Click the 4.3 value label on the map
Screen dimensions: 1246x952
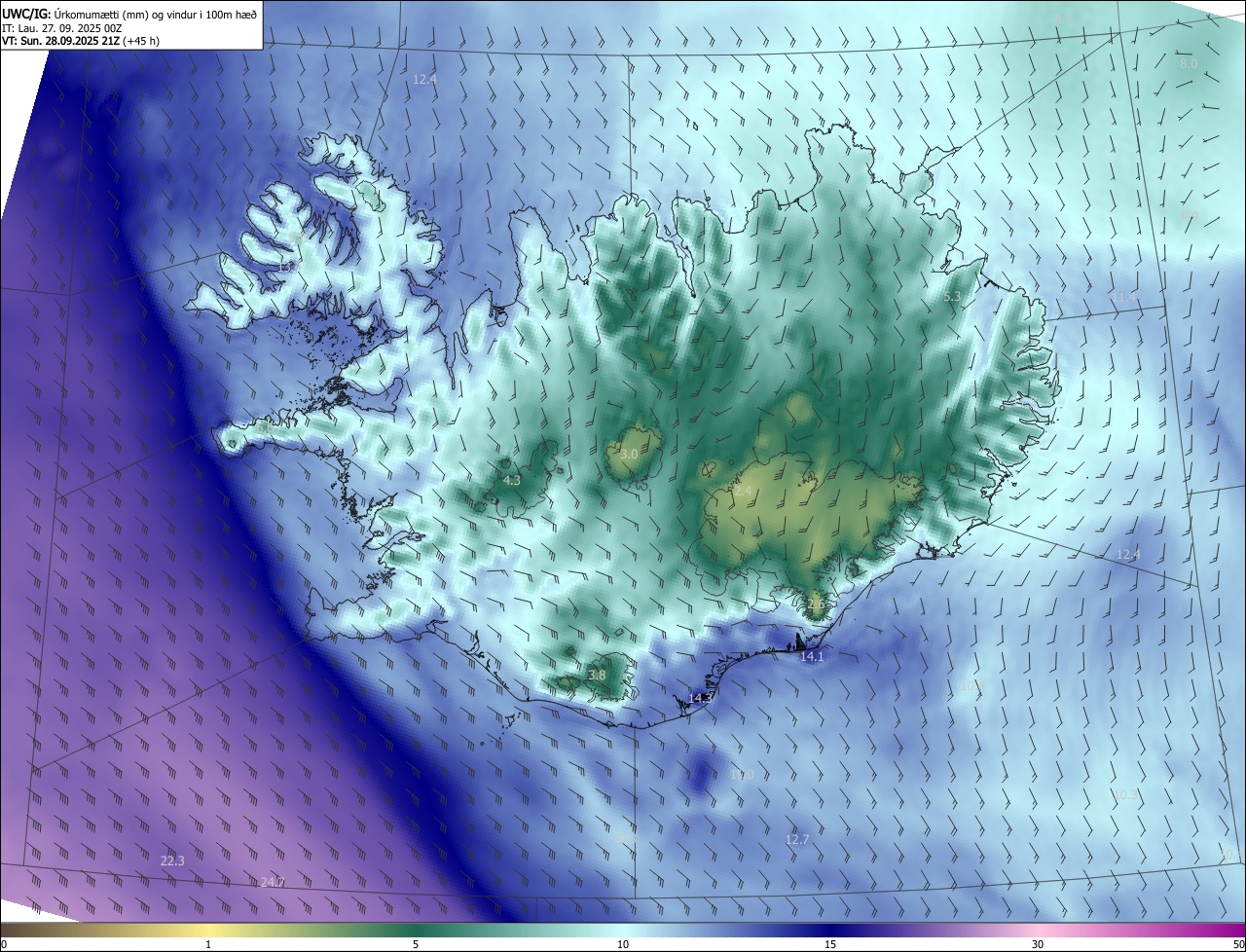[512, 480]
